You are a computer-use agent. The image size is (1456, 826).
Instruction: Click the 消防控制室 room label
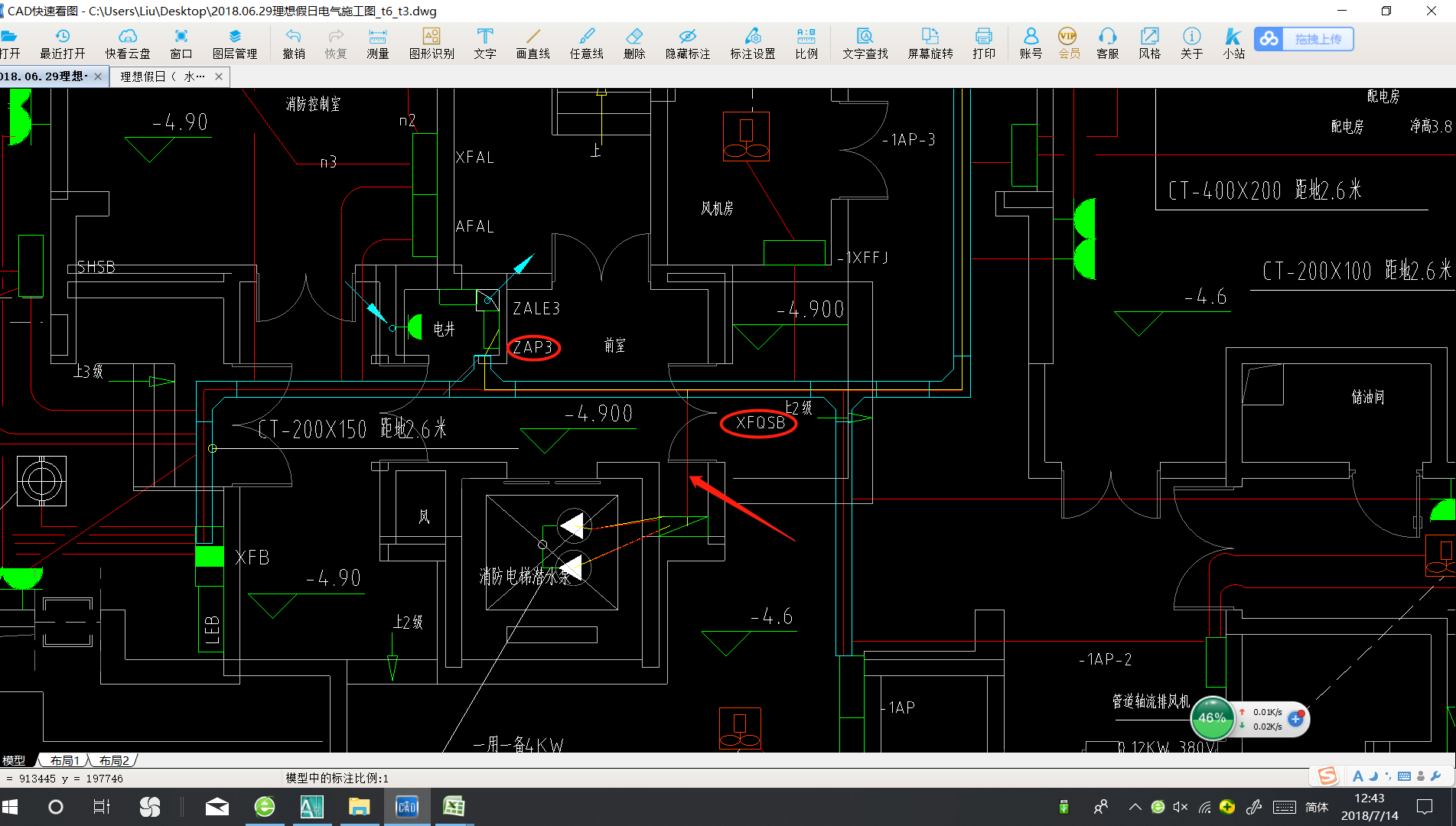point(313,104)
